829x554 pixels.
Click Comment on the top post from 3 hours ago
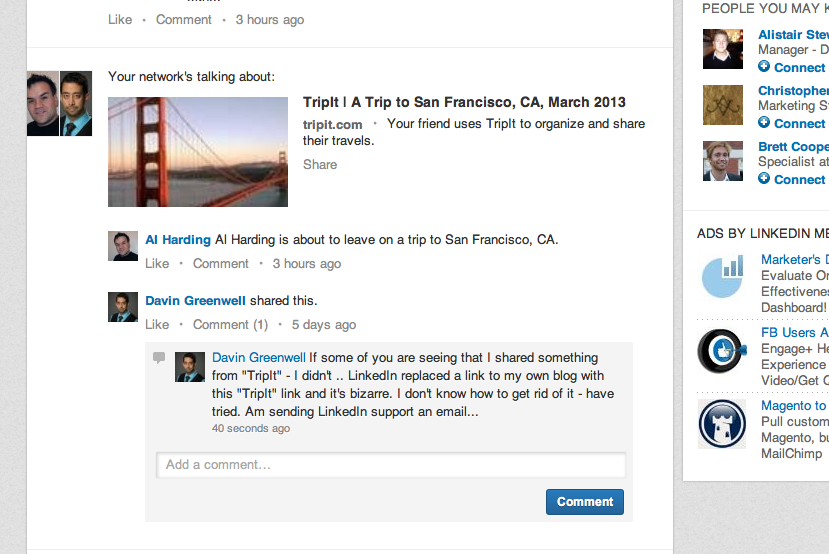click(x=183, y=20)
